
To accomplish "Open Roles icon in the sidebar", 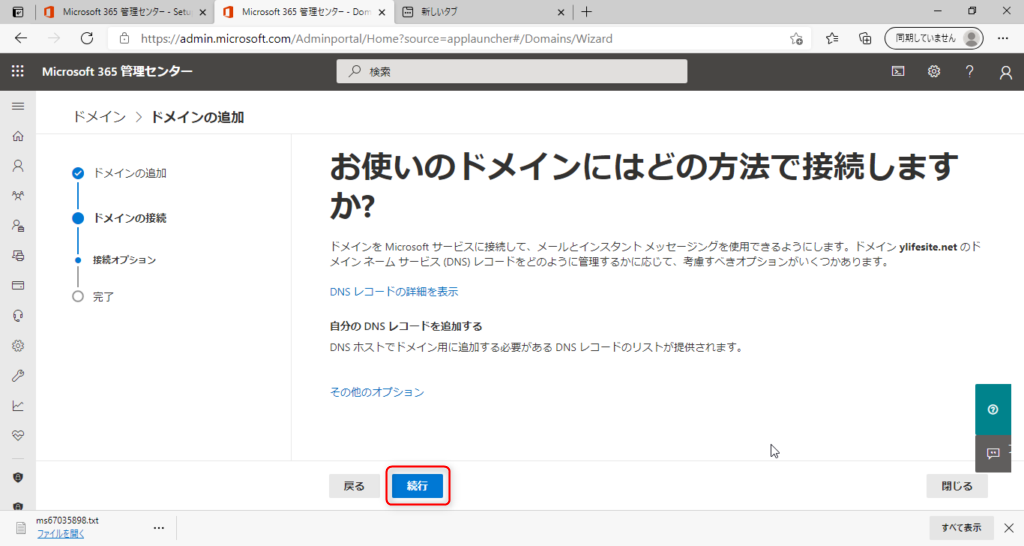I will [18, 226].
